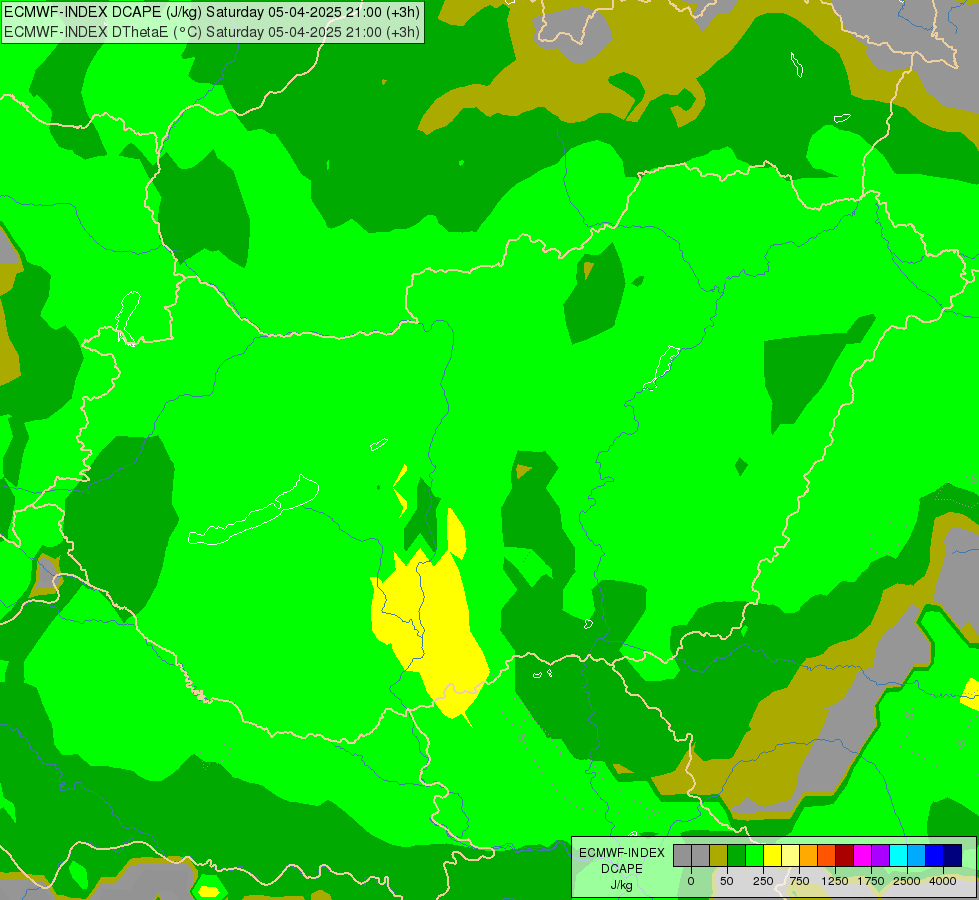979x900 pixels.
Task: Click the legend value 1750
Action: click(871, 881)
